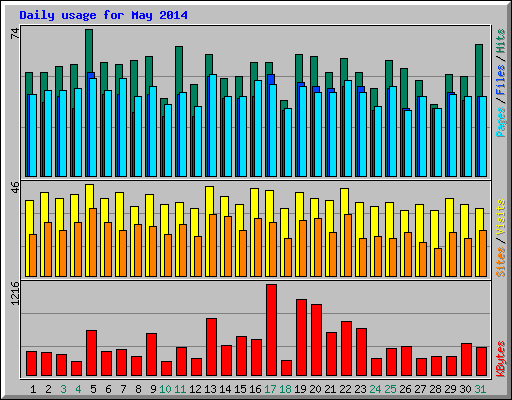Screen dimensions: 512x400
Task: Click the red KBytes bar for day 22
Action: coord(346,349)
